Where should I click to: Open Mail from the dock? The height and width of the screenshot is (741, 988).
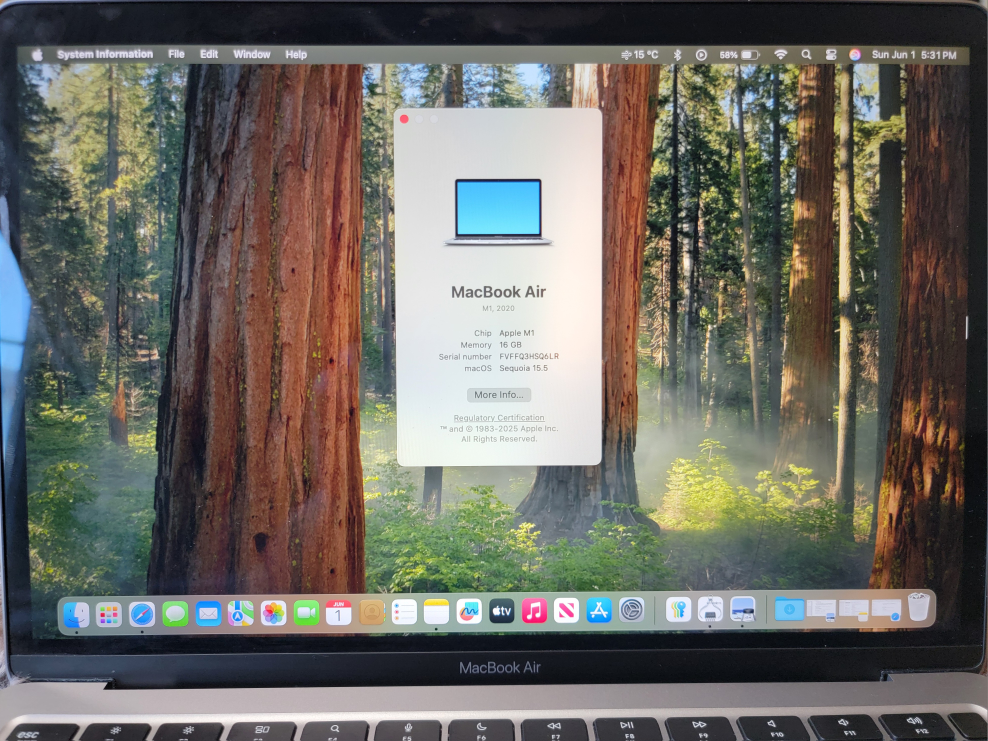[208, 614]
